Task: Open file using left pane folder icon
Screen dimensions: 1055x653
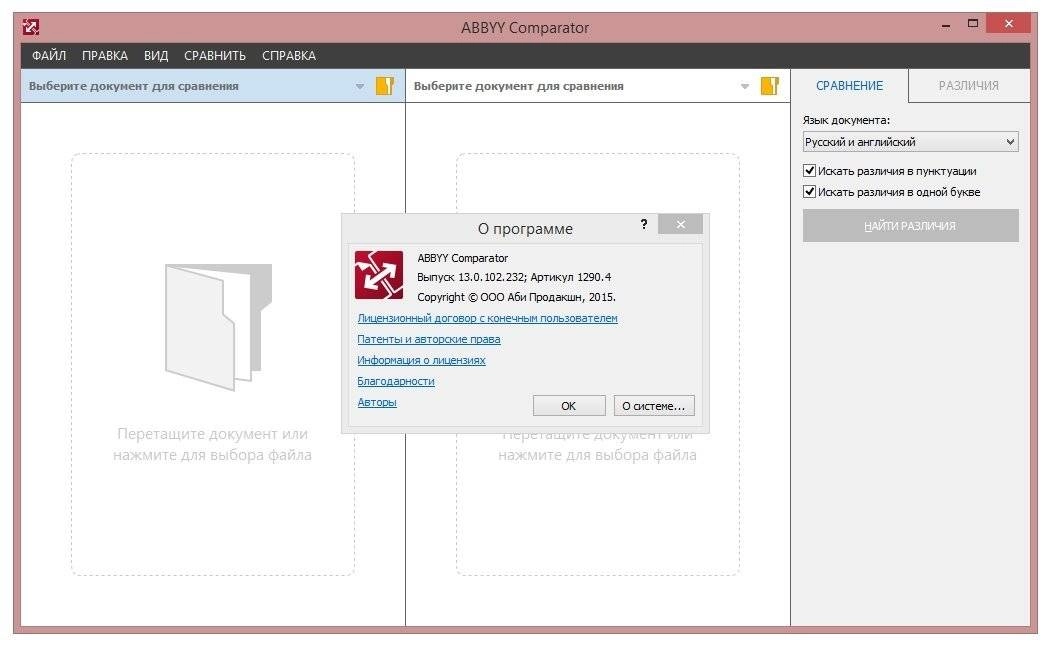Action: (x=384, y=85)
